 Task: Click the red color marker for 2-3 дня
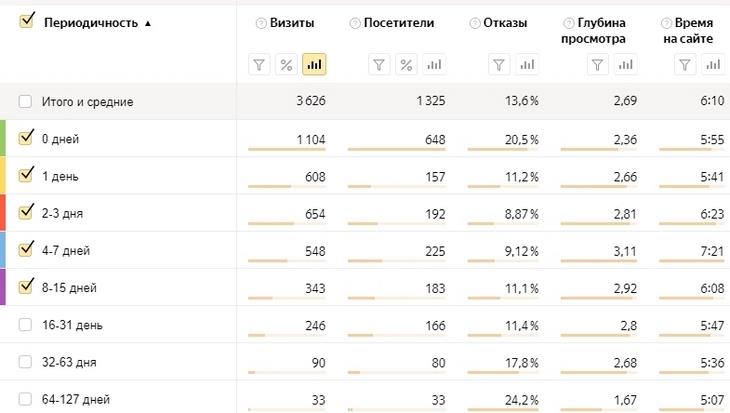tap(3, 213)
